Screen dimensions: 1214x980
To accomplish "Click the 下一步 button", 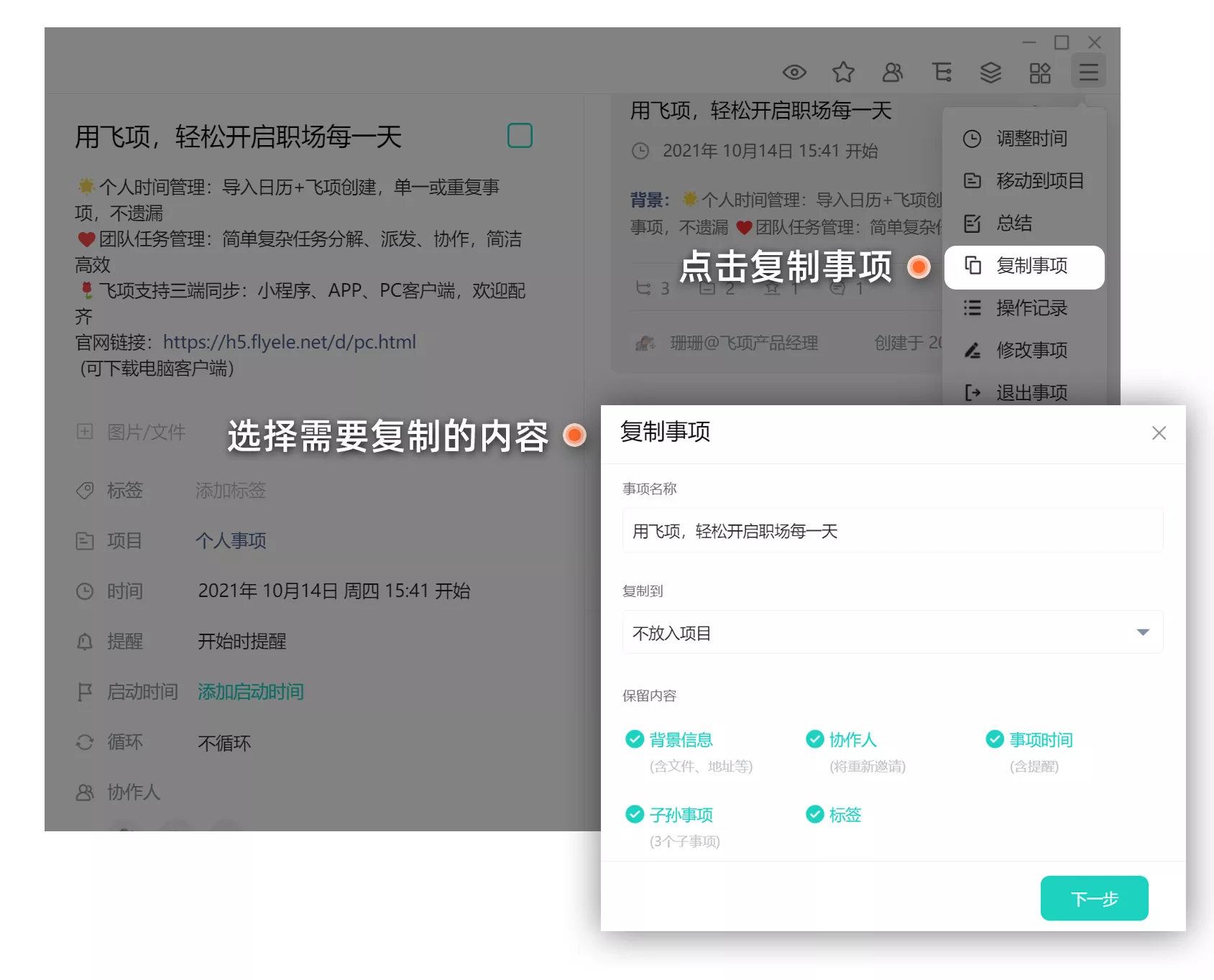I will point(1093,898).
